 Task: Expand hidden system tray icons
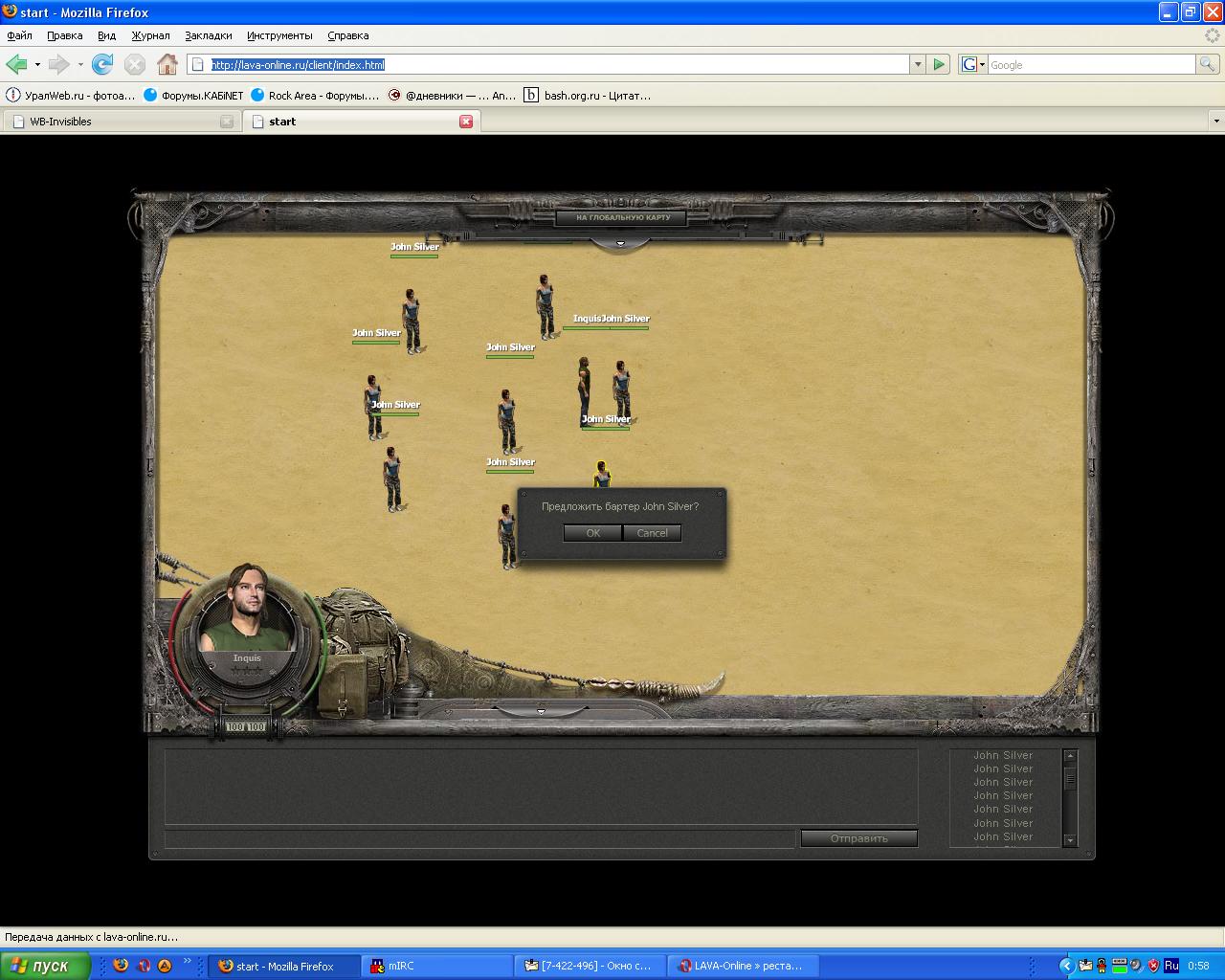click(1066, 966)
